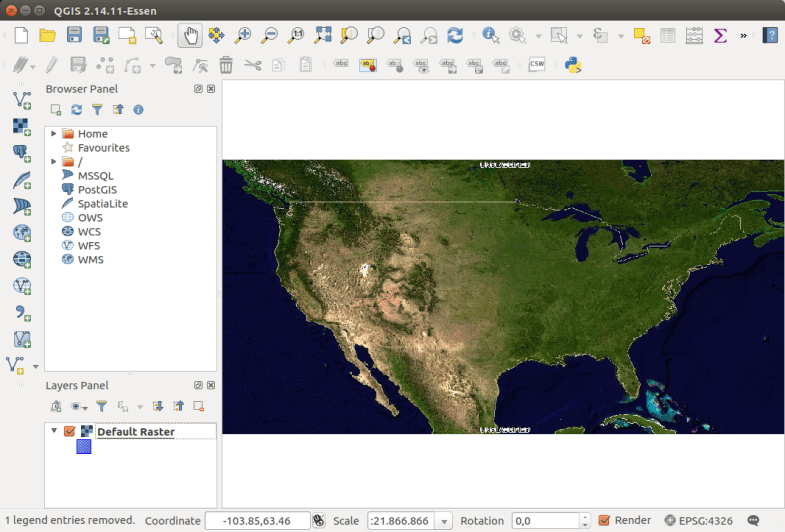
Task: Click the Save Project floppy icon
Action: (74, 35)
